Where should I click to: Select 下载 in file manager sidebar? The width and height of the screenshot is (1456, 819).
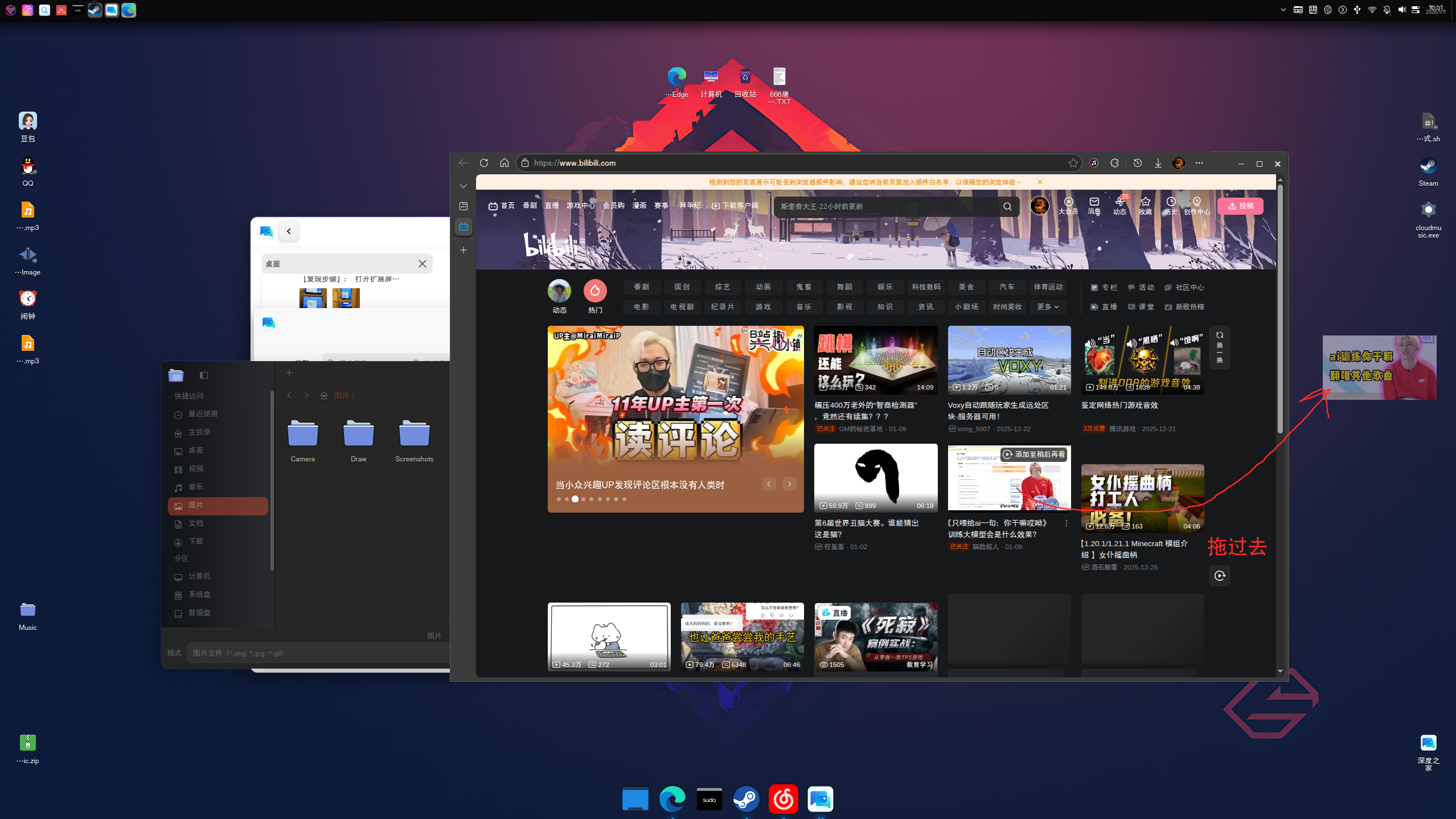(218, 541)
